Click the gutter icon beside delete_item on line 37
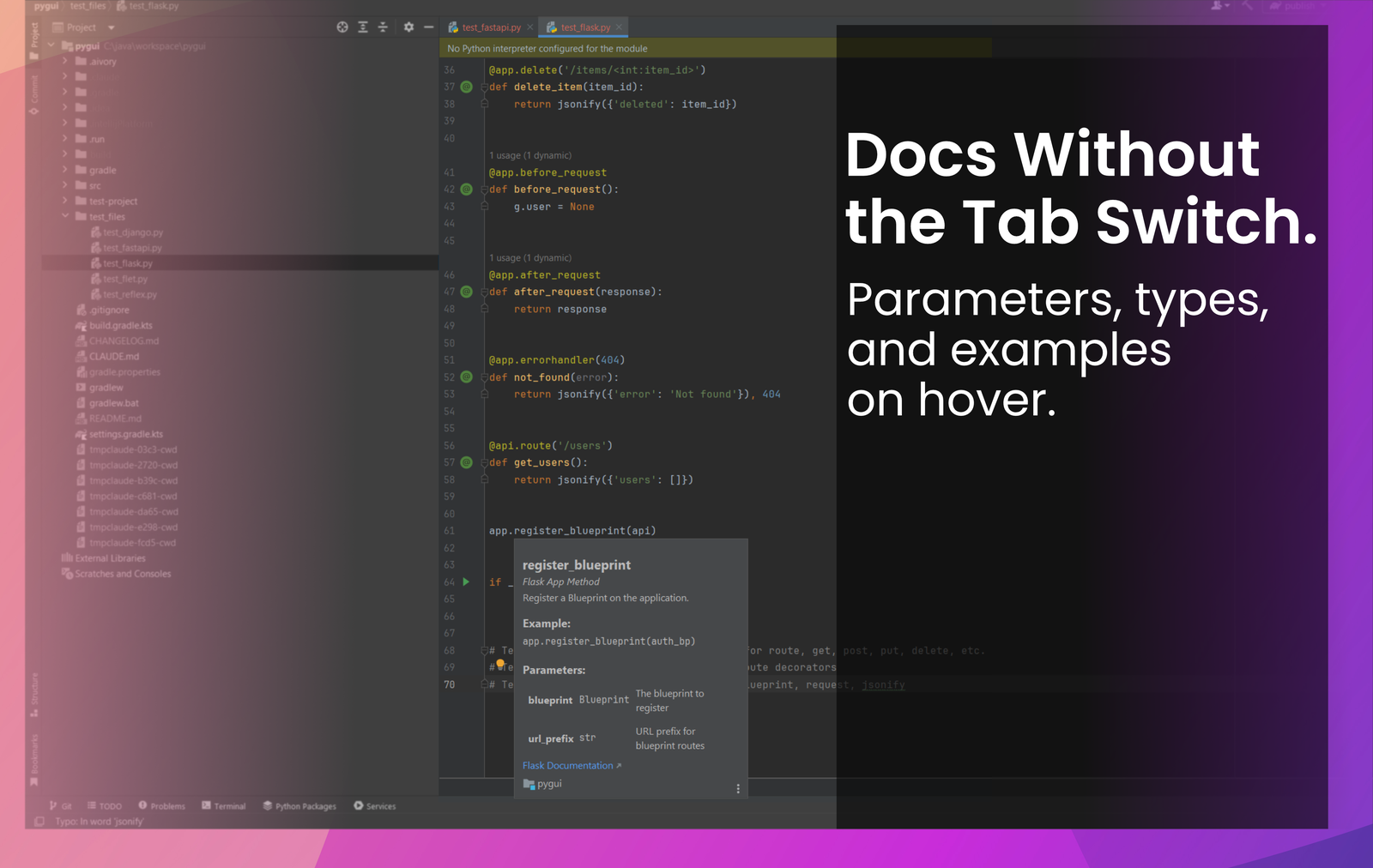The image size is (1373, 868). tap(467, 87)
